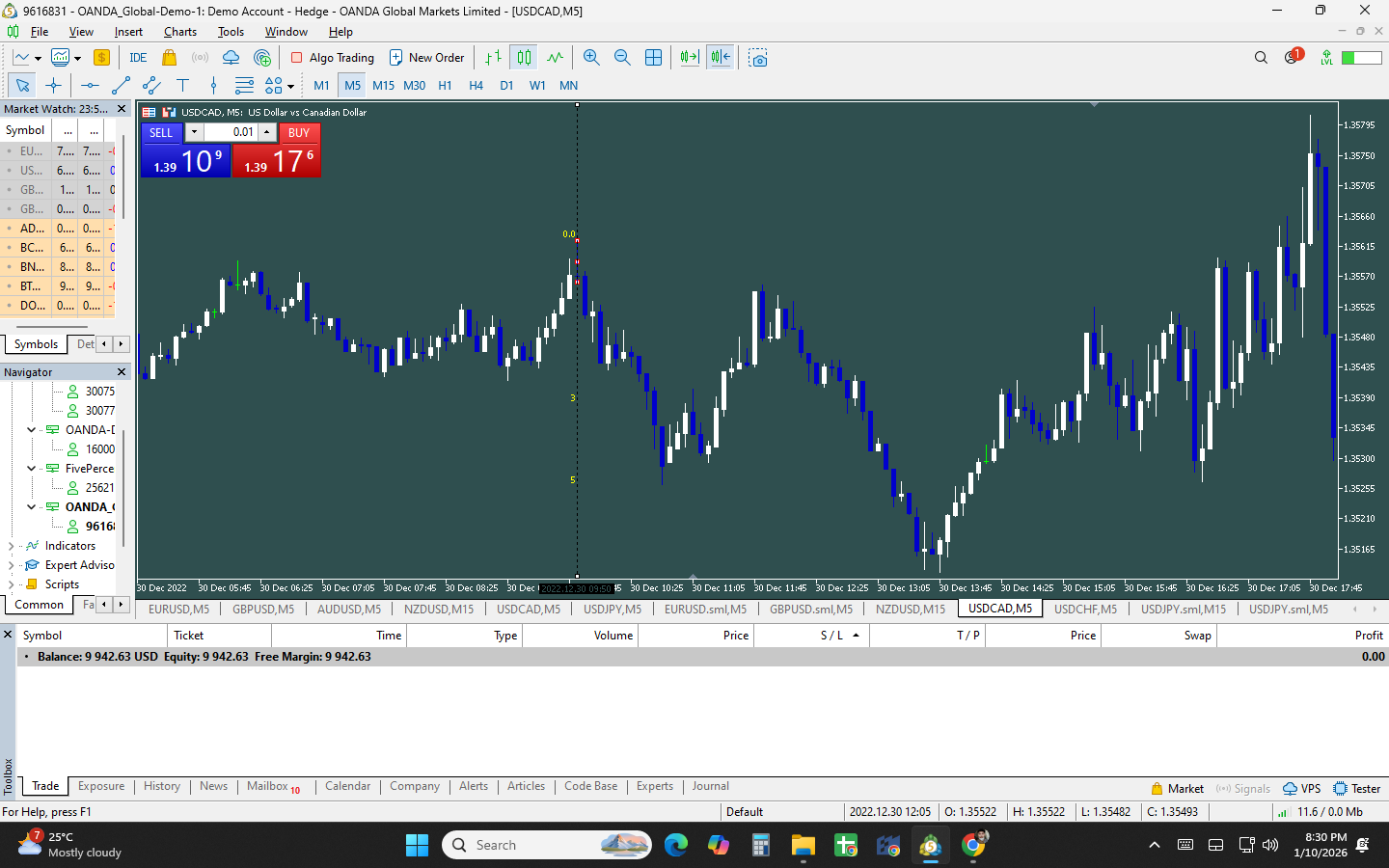Image resolution: width=1389 pixels, height=868 pixels.
Task: Click the BUY button on chart
Action: point(299,133)
